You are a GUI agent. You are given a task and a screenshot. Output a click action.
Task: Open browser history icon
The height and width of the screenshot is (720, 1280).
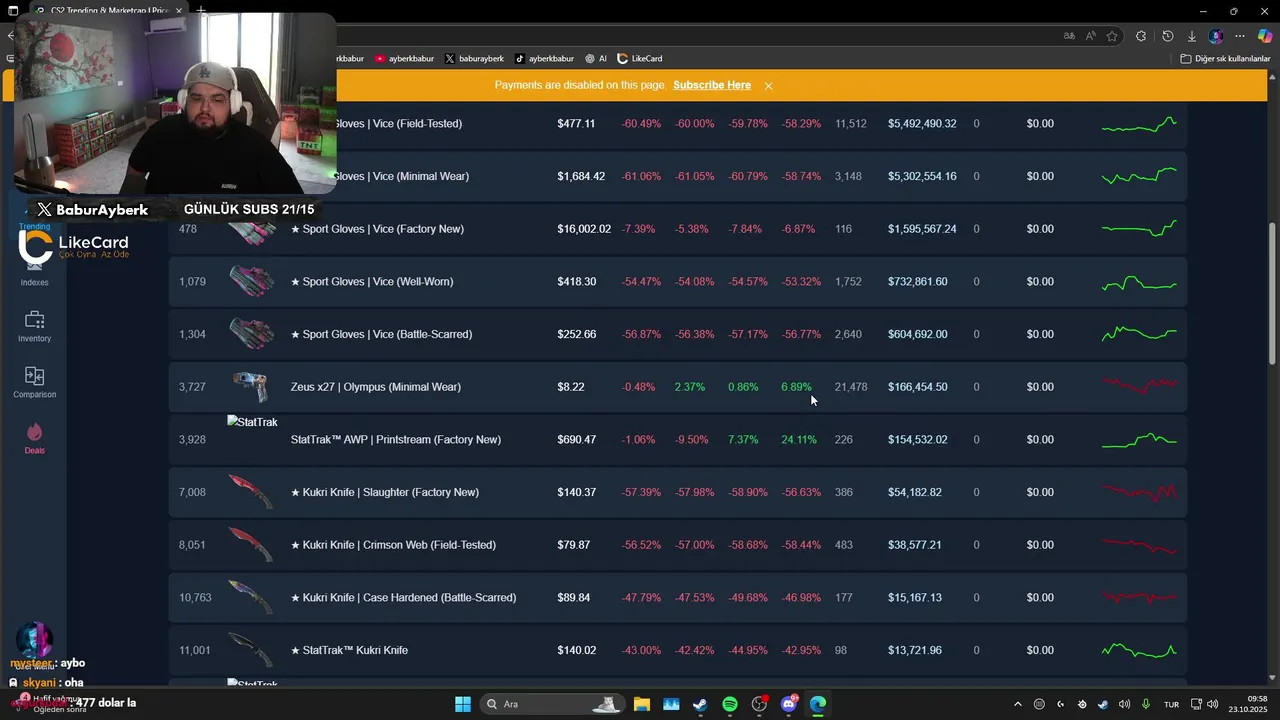[1167, 36]
